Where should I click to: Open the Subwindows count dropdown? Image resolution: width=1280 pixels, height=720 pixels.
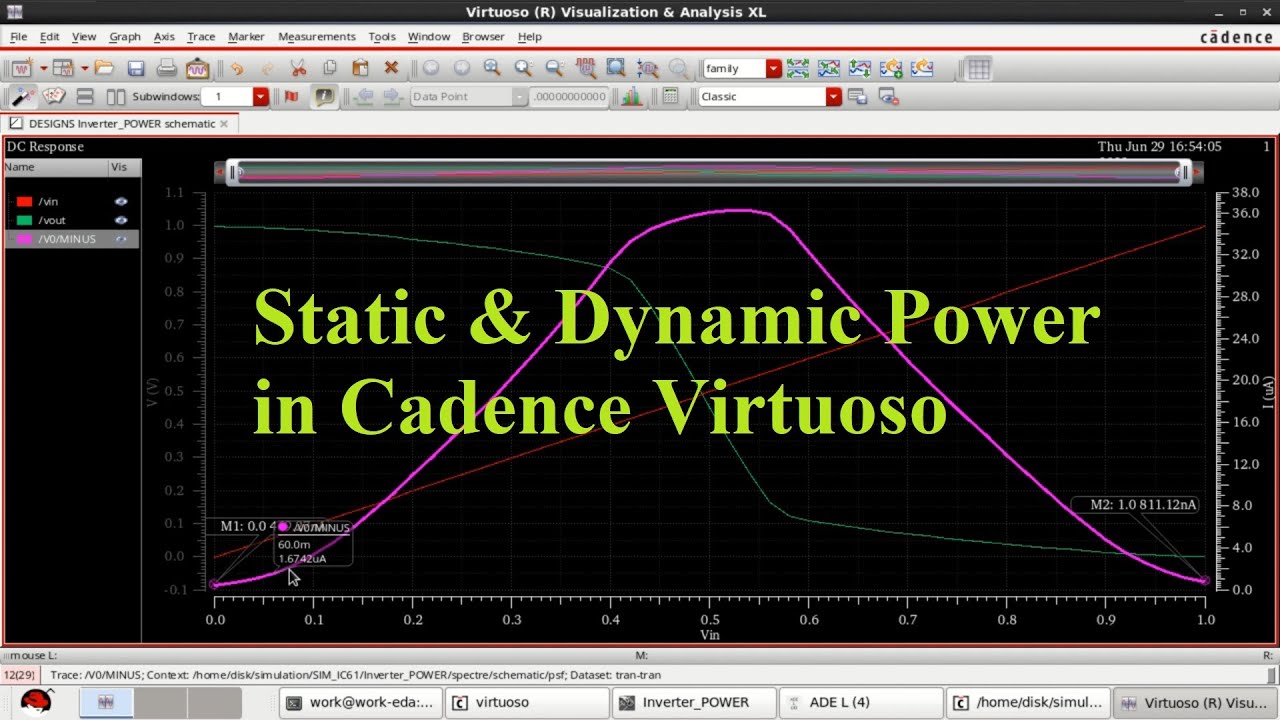261,97
